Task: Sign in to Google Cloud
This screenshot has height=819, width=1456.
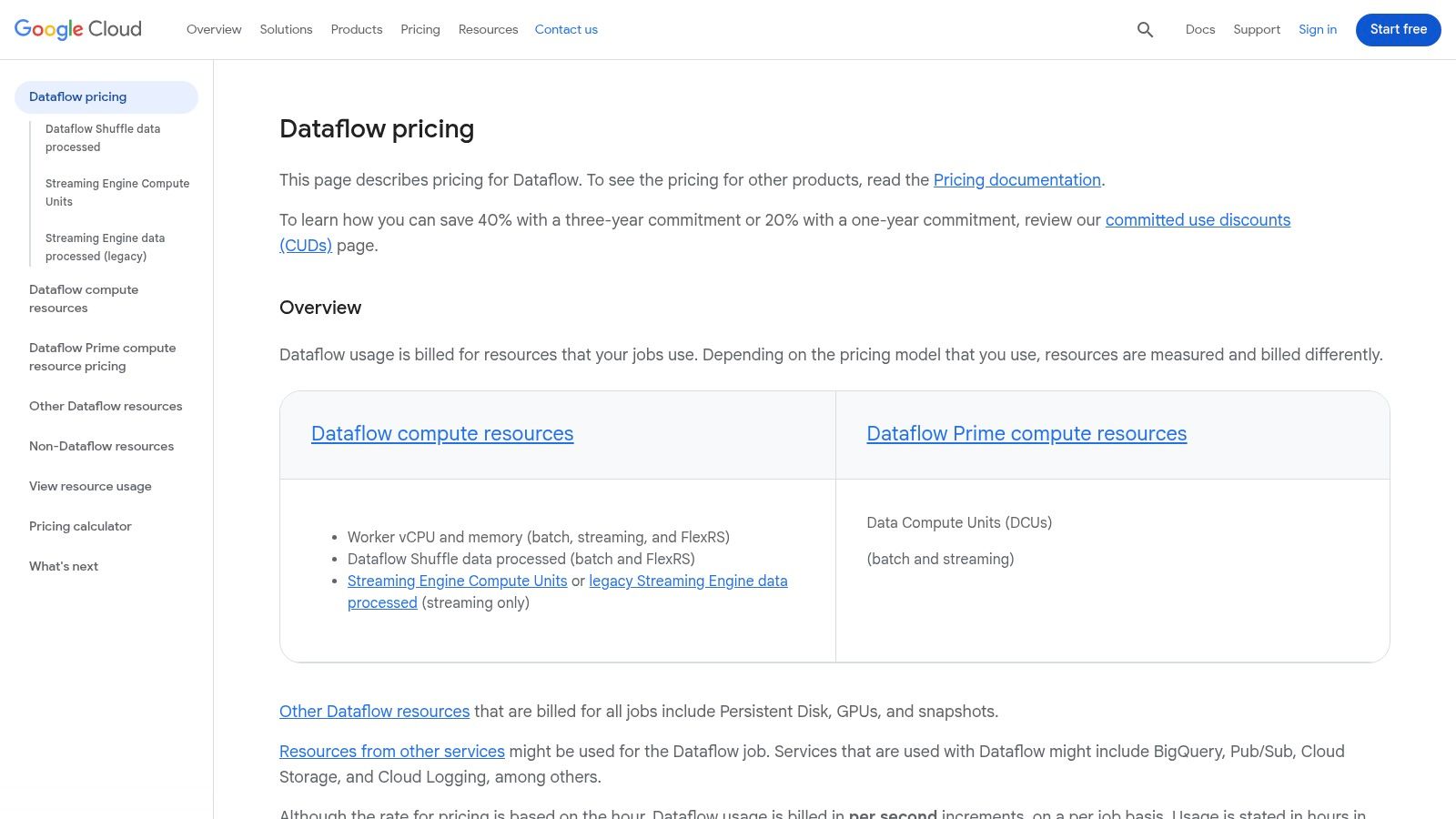Action: point(1317,29)
